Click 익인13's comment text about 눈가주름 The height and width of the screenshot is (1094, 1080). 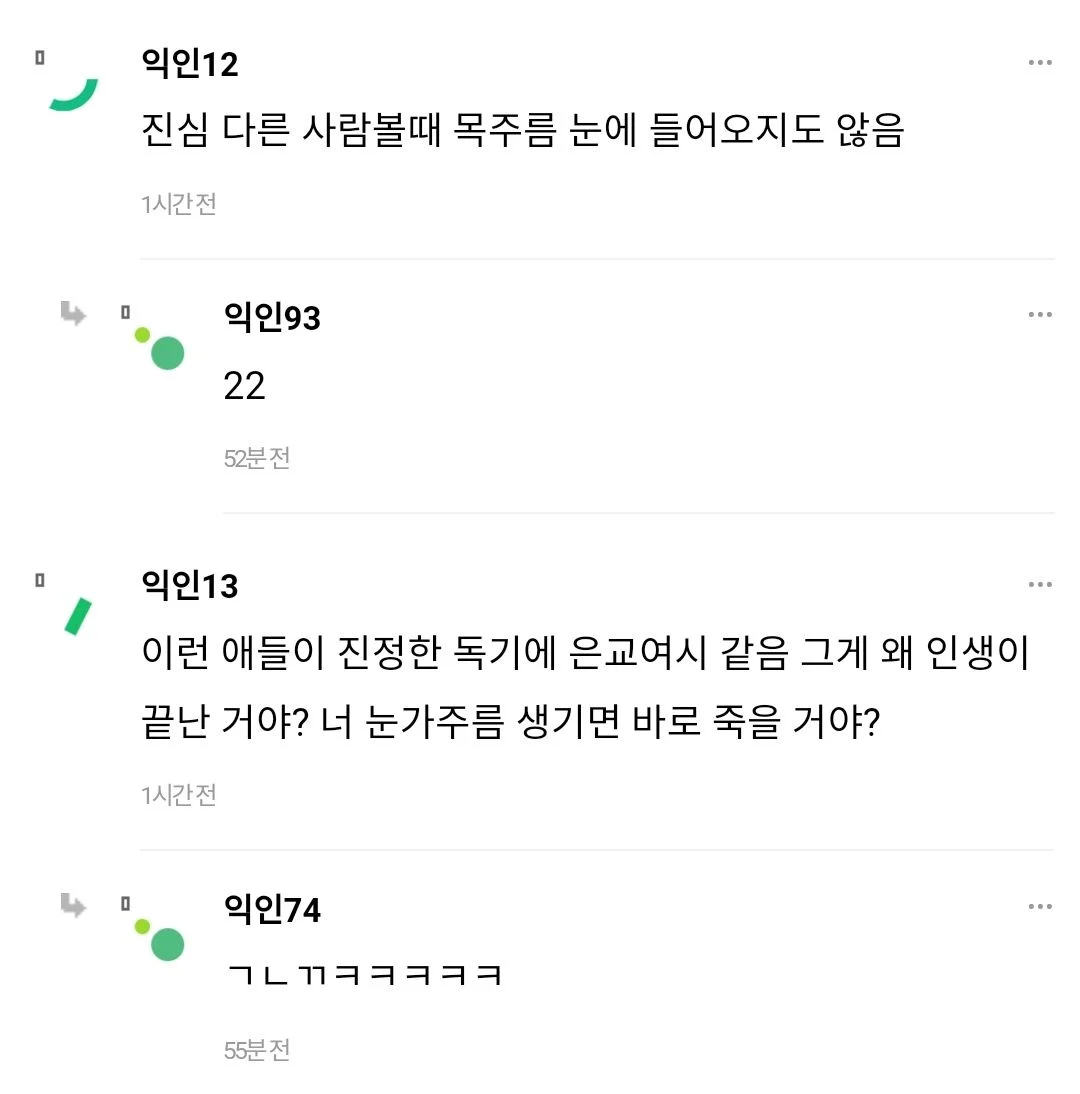click(585, 688)
